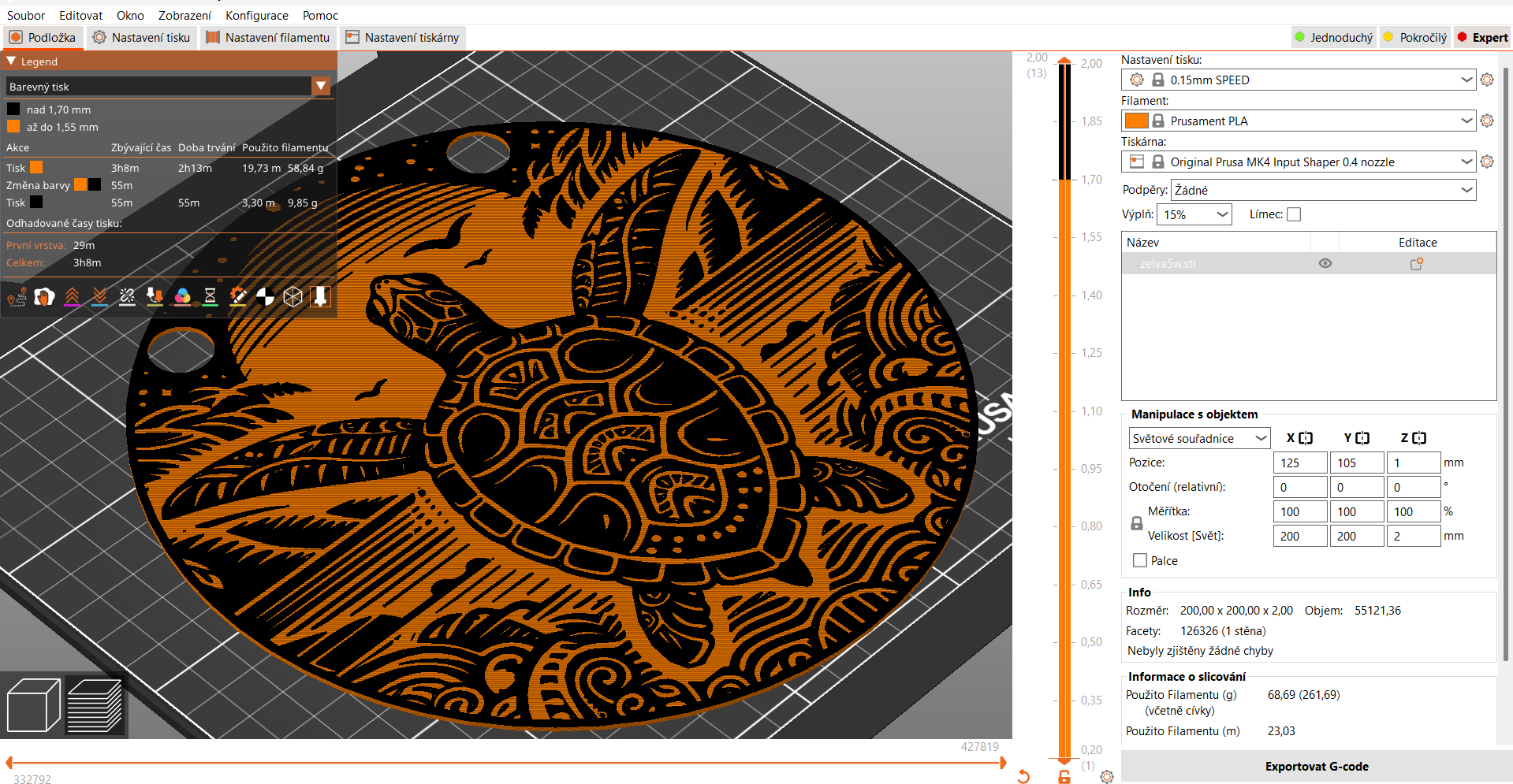Toggle wipe moves using the hand icon
This screenshot has width=1513, height=784.
pos(44,297)
